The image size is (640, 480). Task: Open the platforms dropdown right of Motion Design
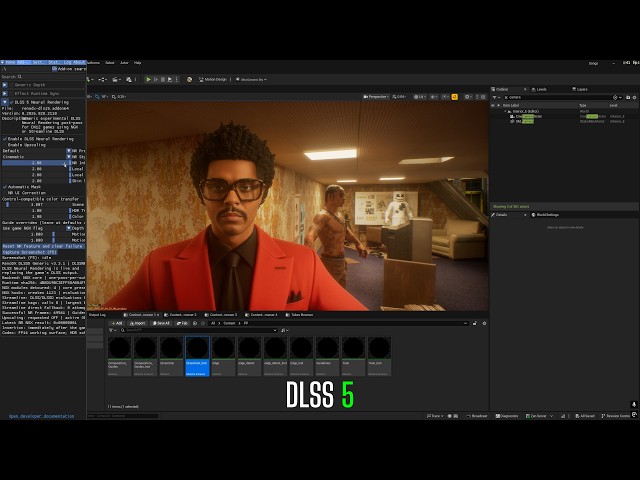point(251,80)
